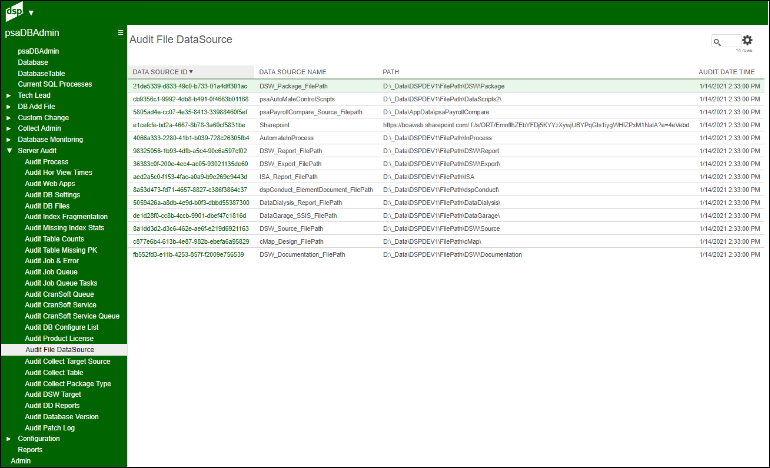Go to Audit Web Apps
This screenshot has height=468, width=770.
tap(50, 184)
